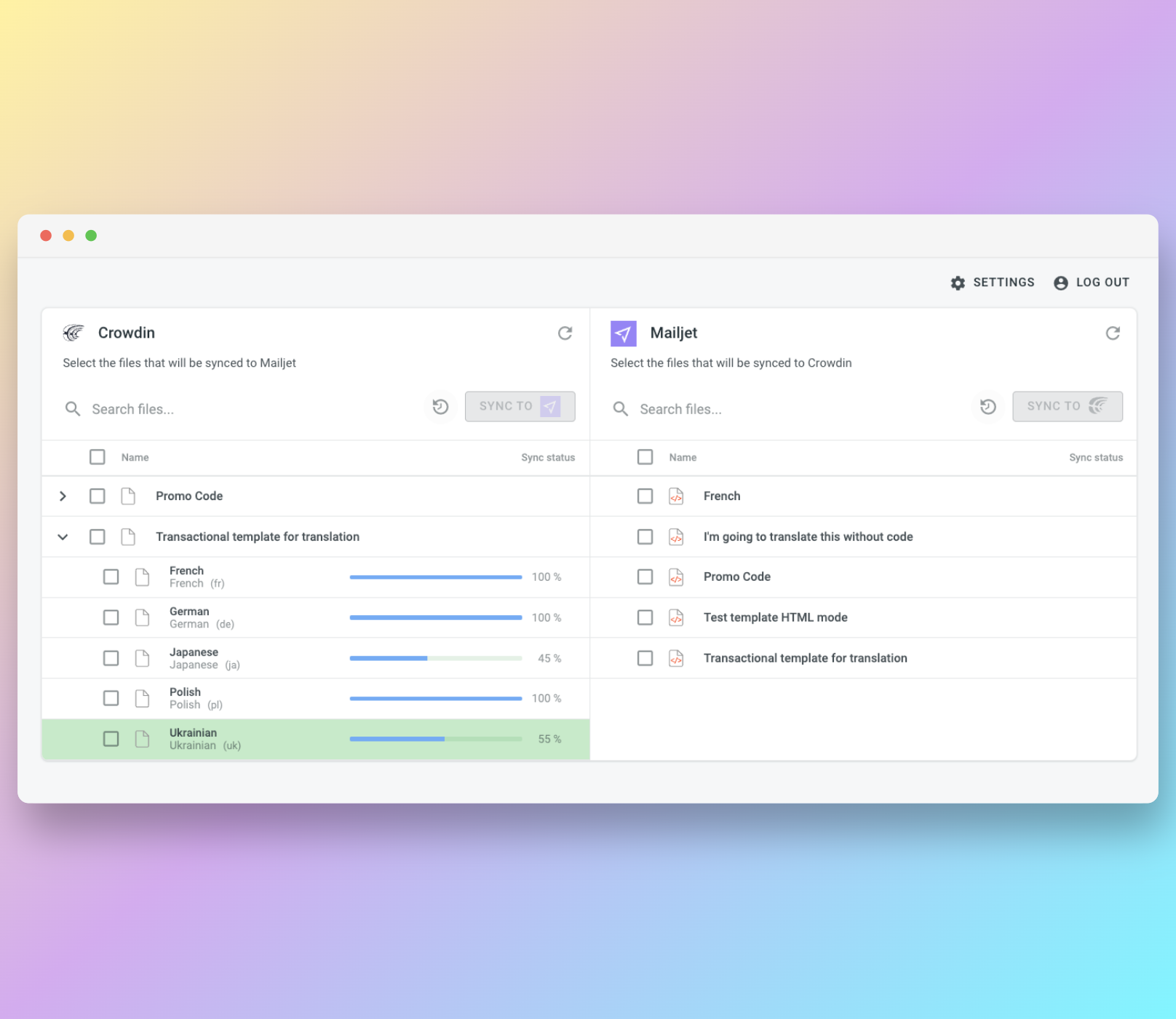Image resolution: width=1176 pixels, height=1019 pixels.
Task: Refresh the Crowdin file list
Action: [x=565, y=333]
